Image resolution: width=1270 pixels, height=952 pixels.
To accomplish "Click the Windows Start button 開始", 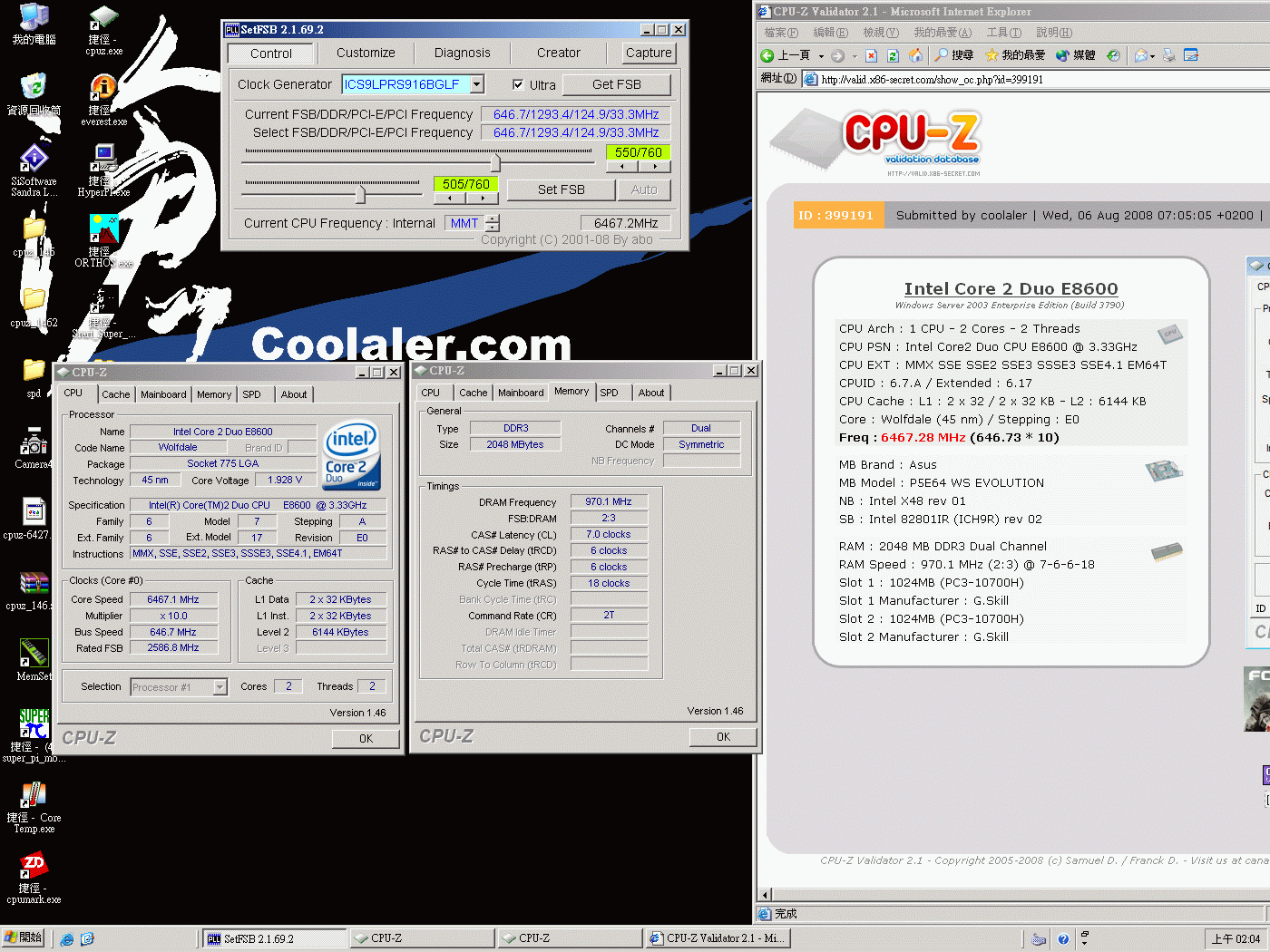I will 24,938.
